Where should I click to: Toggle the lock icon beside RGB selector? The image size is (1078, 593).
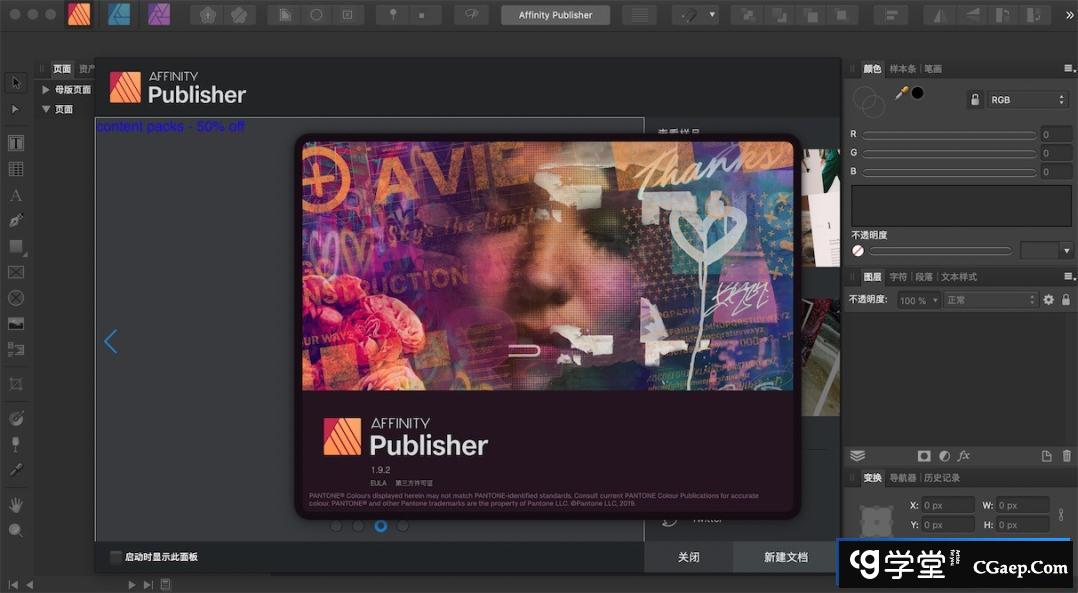point(974,100)
